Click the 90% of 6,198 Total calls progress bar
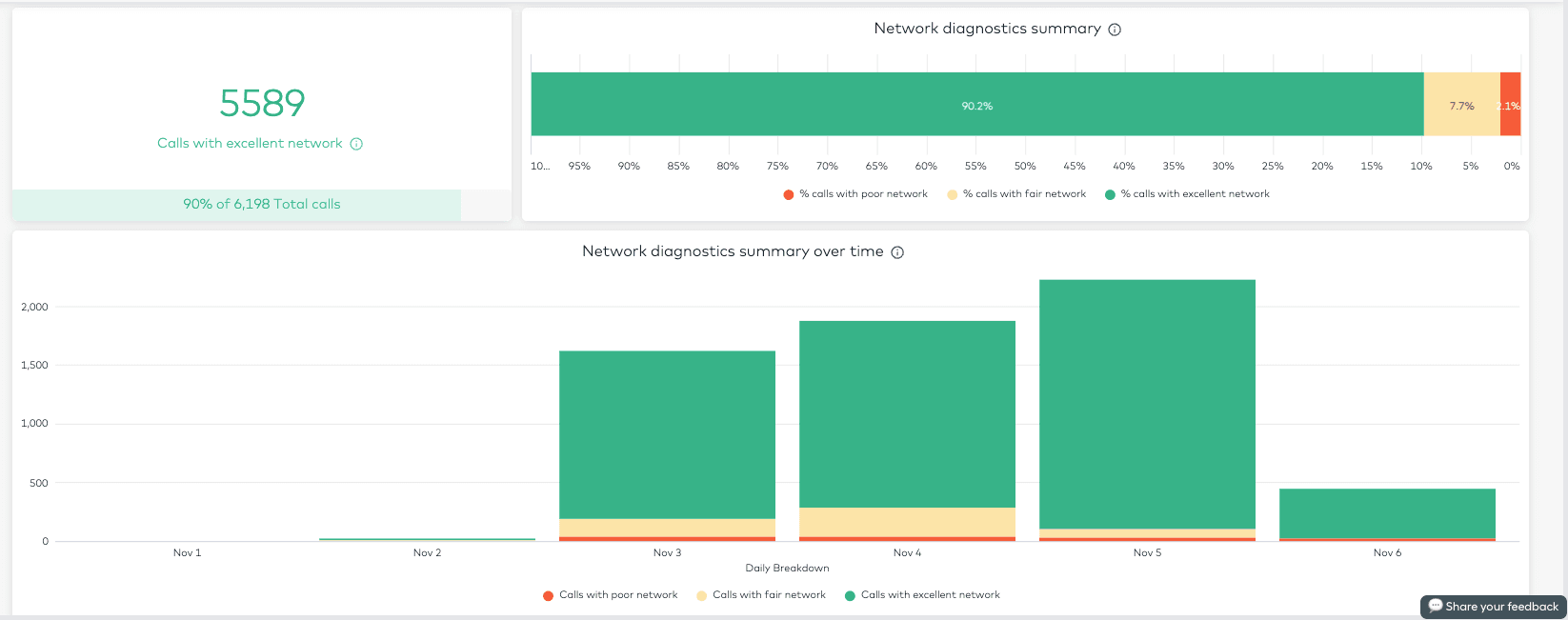The height and width of the screenshot is (620, 1568). click(262, 205)
